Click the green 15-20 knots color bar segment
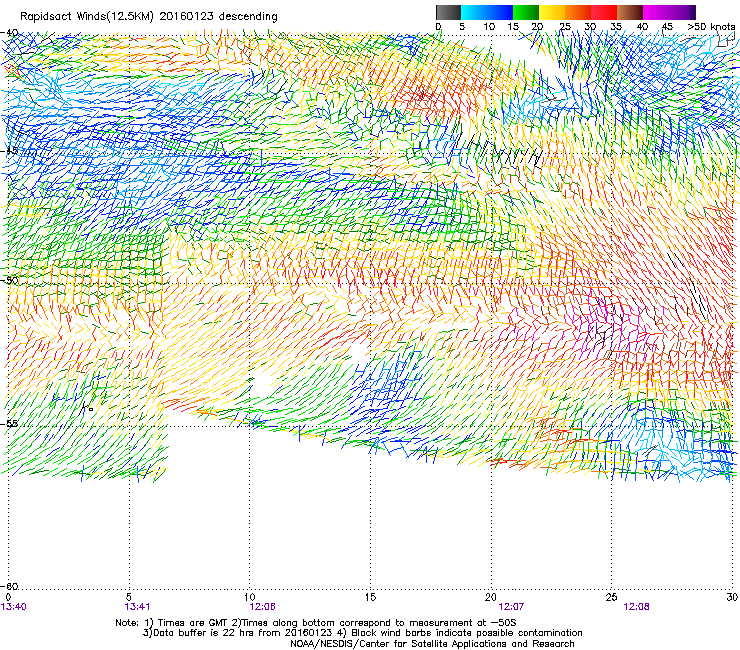This screenshot has width=740, height=650. (x=526, y=12)
